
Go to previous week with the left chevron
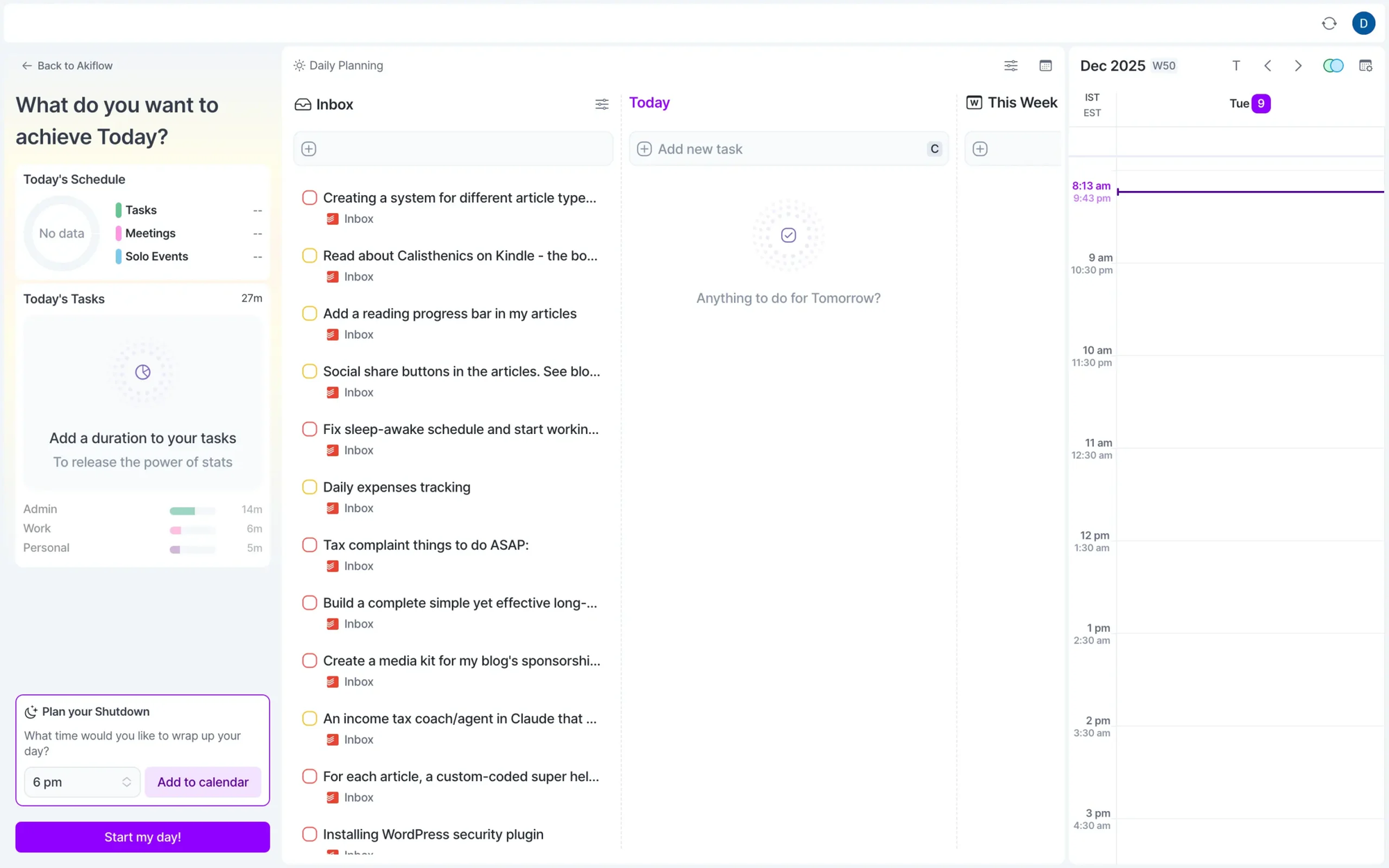1267,65
